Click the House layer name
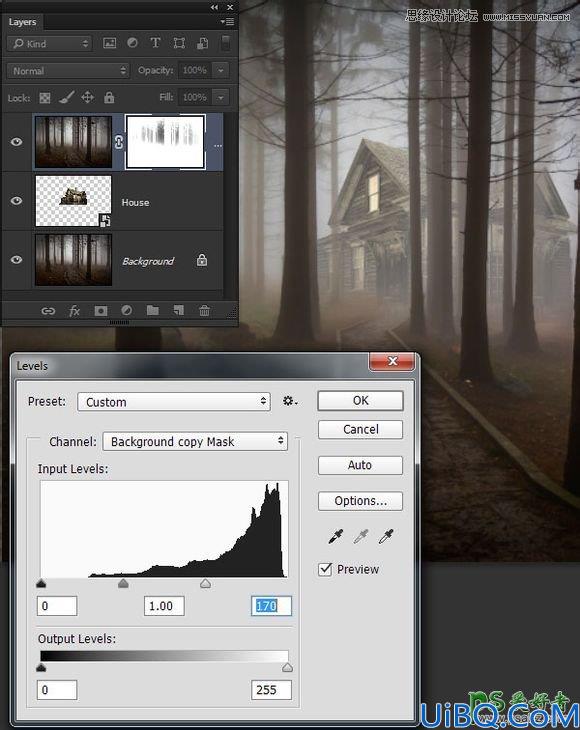The height and width of the screenshot is (730, 580). pyautogui.click(x=135, y=203)
